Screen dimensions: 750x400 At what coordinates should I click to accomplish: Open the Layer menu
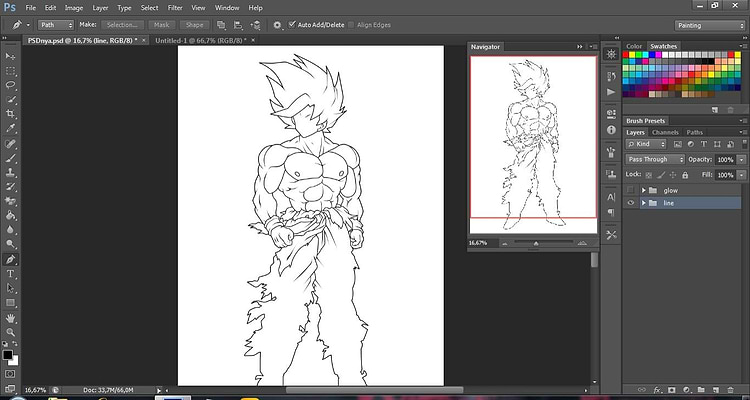point(100,8)
